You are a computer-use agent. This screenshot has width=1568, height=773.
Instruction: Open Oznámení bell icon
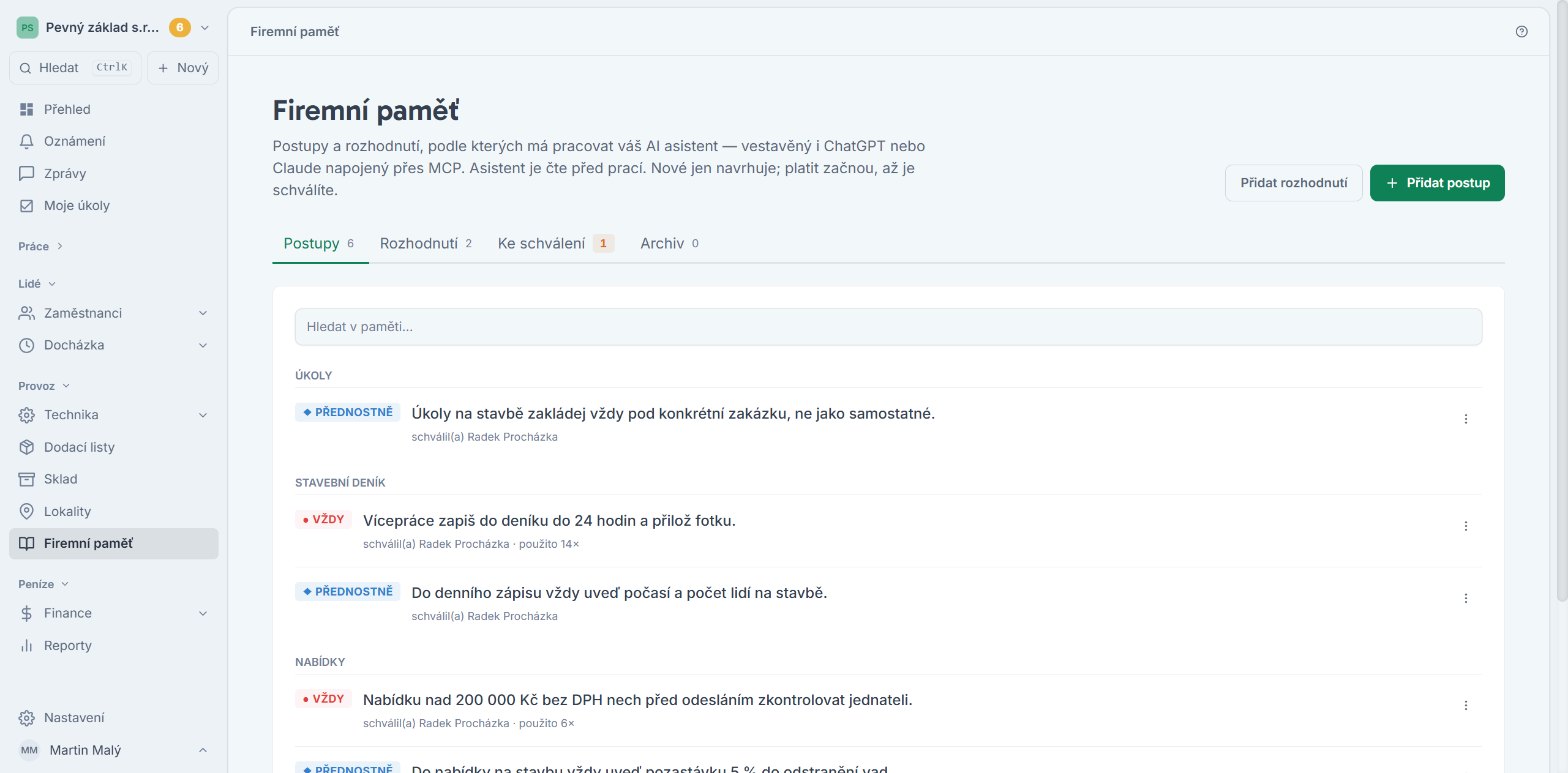27,141
